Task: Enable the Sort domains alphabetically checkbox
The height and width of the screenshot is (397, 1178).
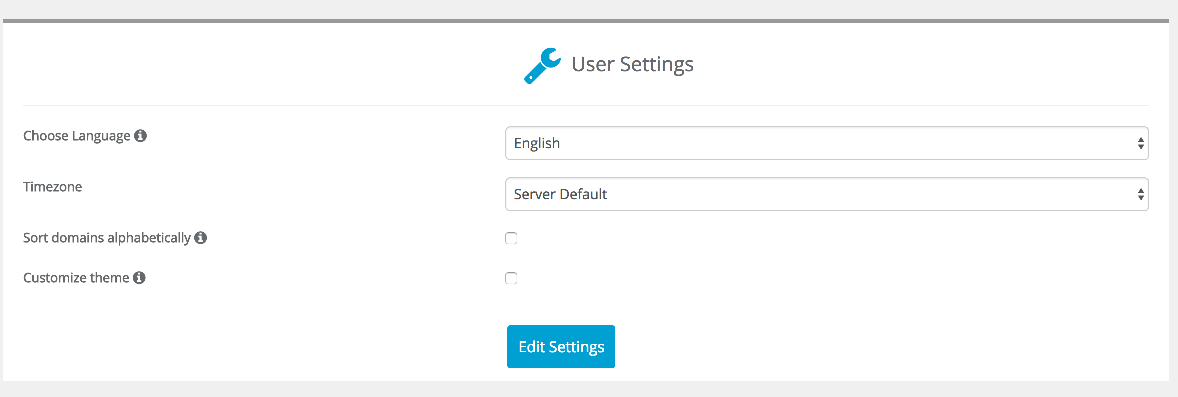Action: pos(511,238)
